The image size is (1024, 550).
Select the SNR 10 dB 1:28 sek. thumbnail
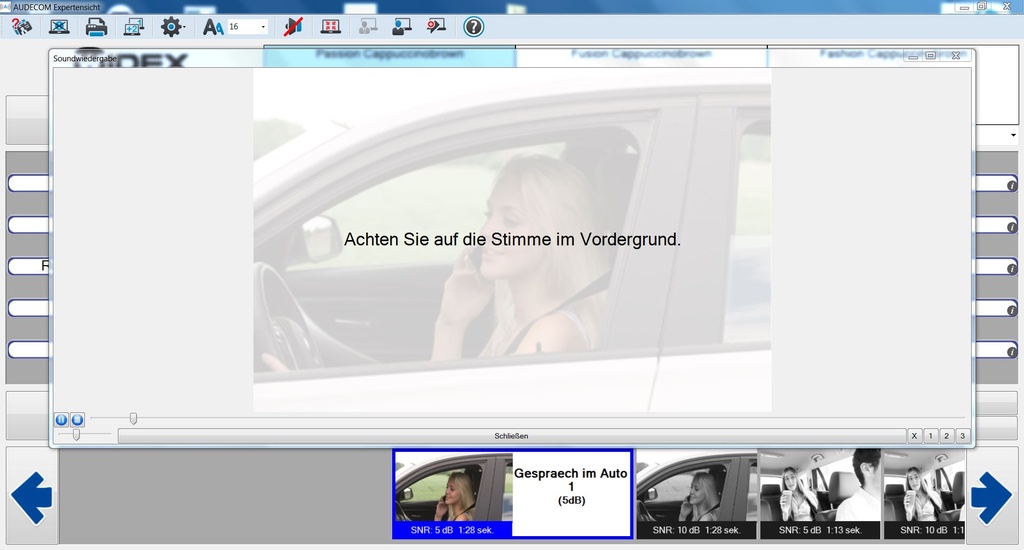coord(696,494)
